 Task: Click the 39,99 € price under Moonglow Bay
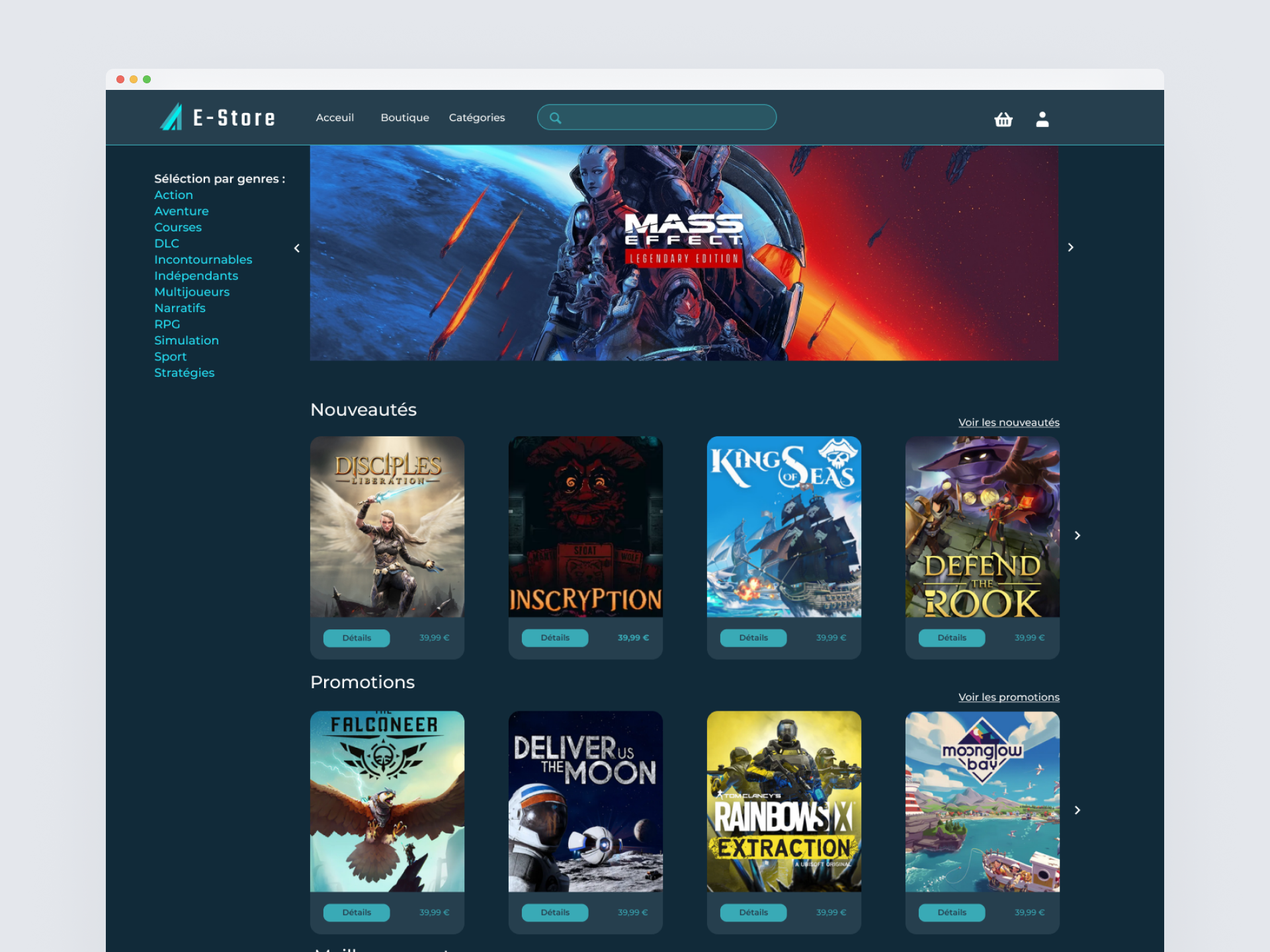click(1030, 912)
